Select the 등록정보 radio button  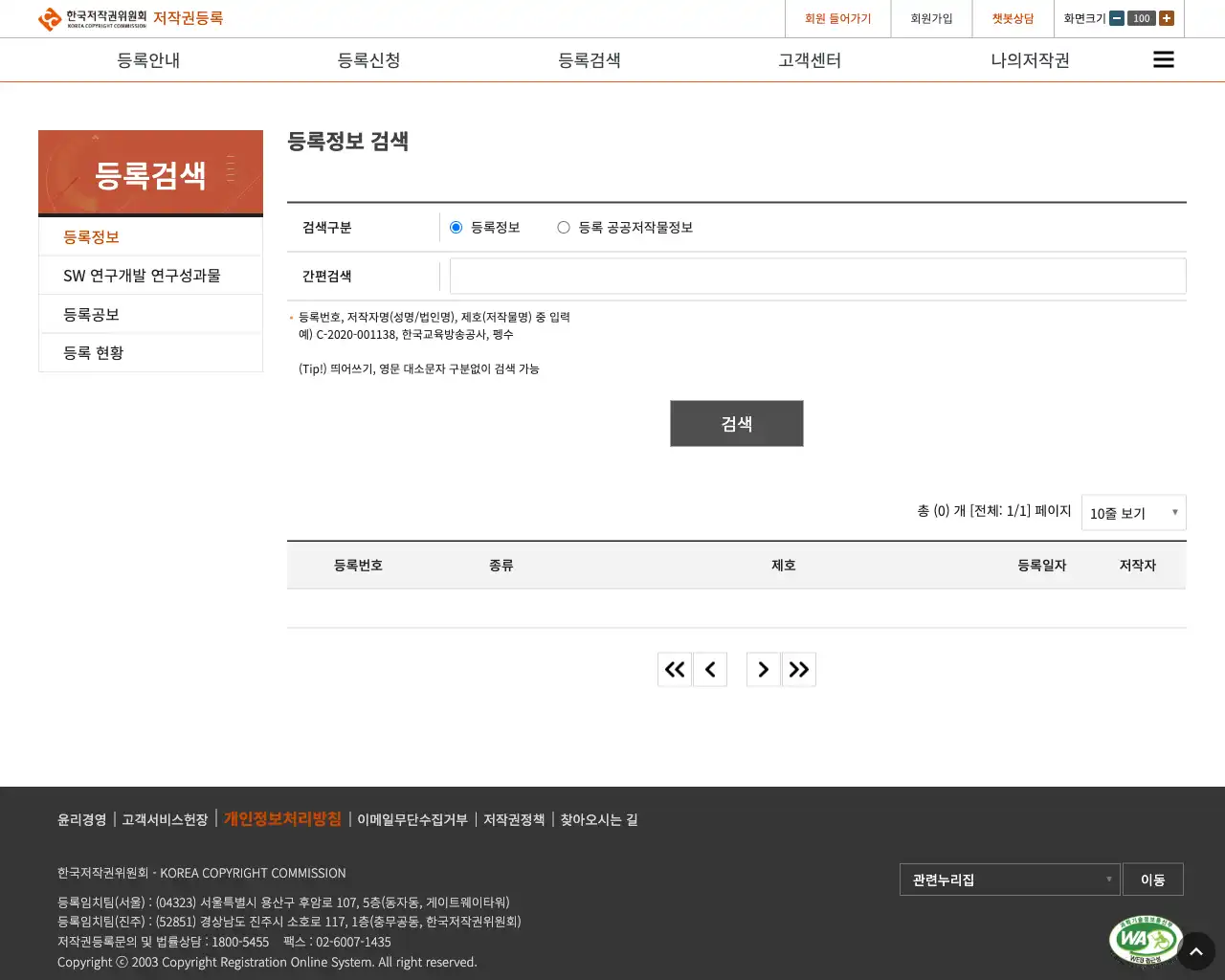coord(456,227)
